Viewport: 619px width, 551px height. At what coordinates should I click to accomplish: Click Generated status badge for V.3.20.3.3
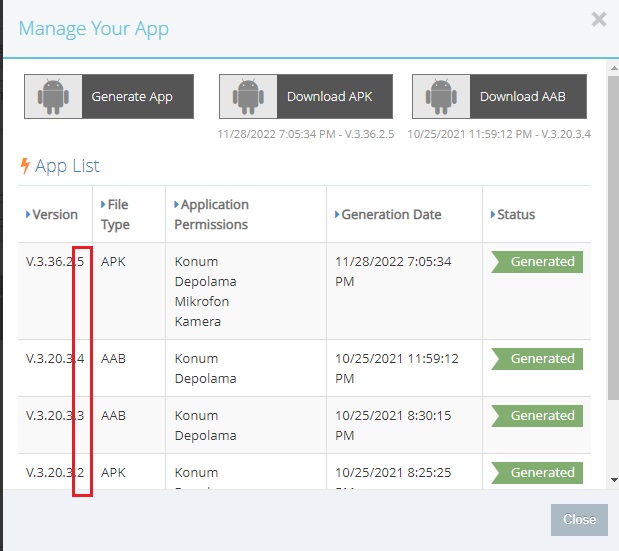click(x=537, y=416)
